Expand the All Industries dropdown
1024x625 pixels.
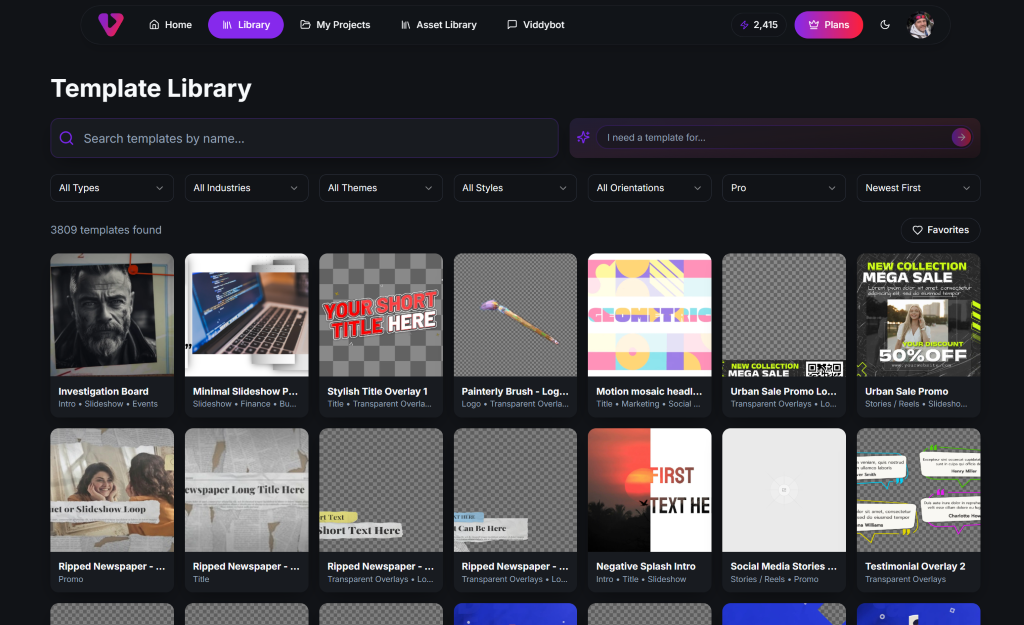[246, 188]
